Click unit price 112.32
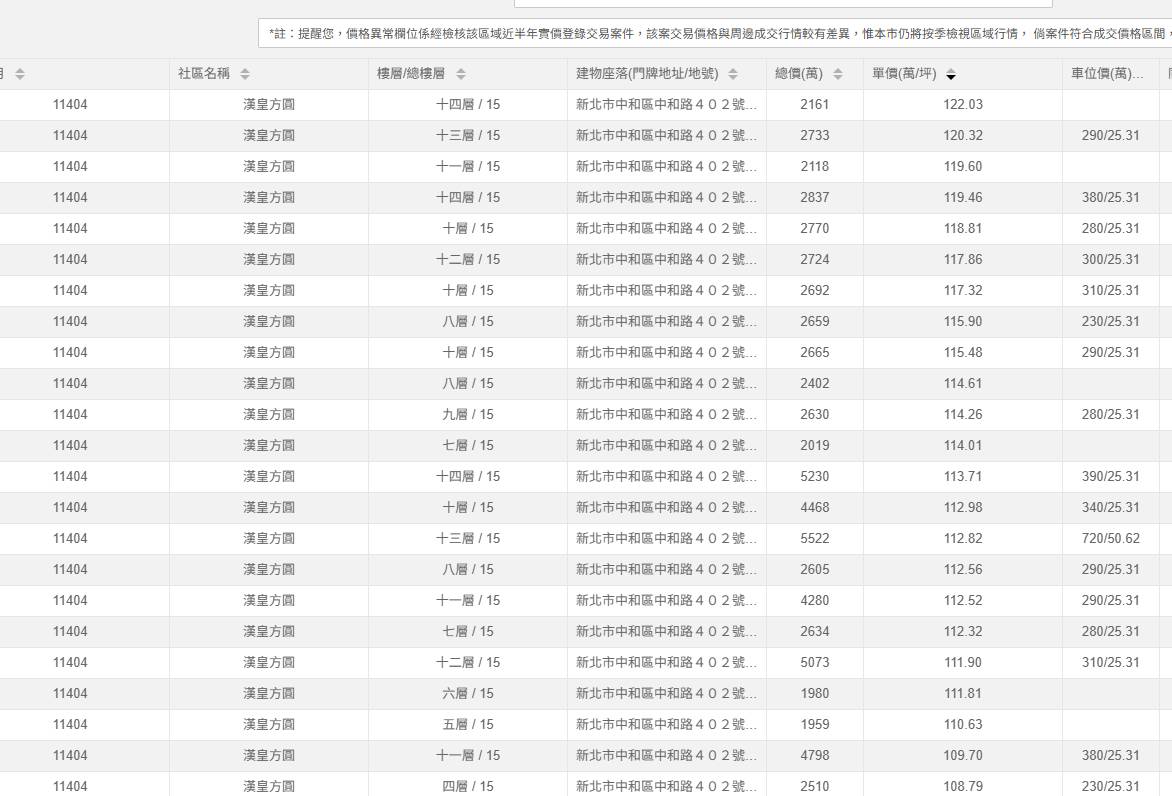The image size is (1172, 796). tap(963, 632)
